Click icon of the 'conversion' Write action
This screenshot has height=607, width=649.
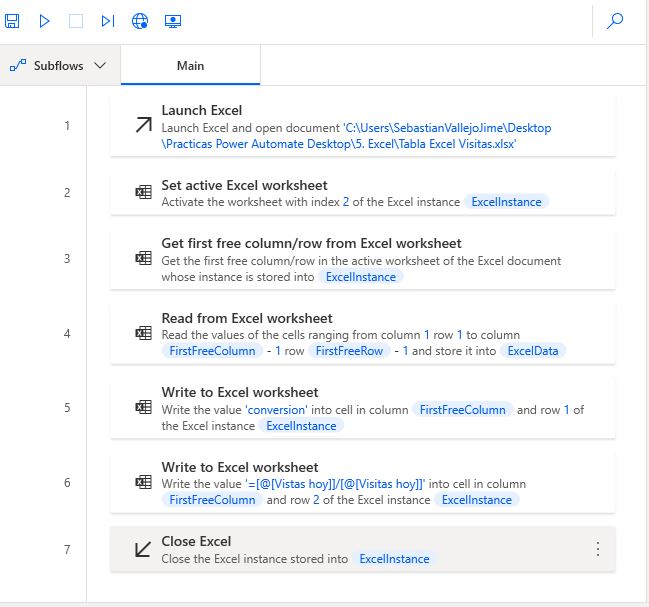(144, 407)
